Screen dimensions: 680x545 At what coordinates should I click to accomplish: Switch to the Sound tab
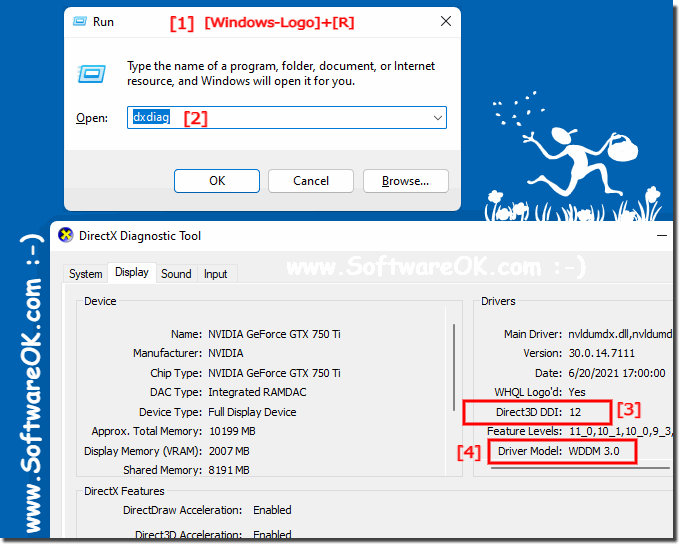pos(176,274)
